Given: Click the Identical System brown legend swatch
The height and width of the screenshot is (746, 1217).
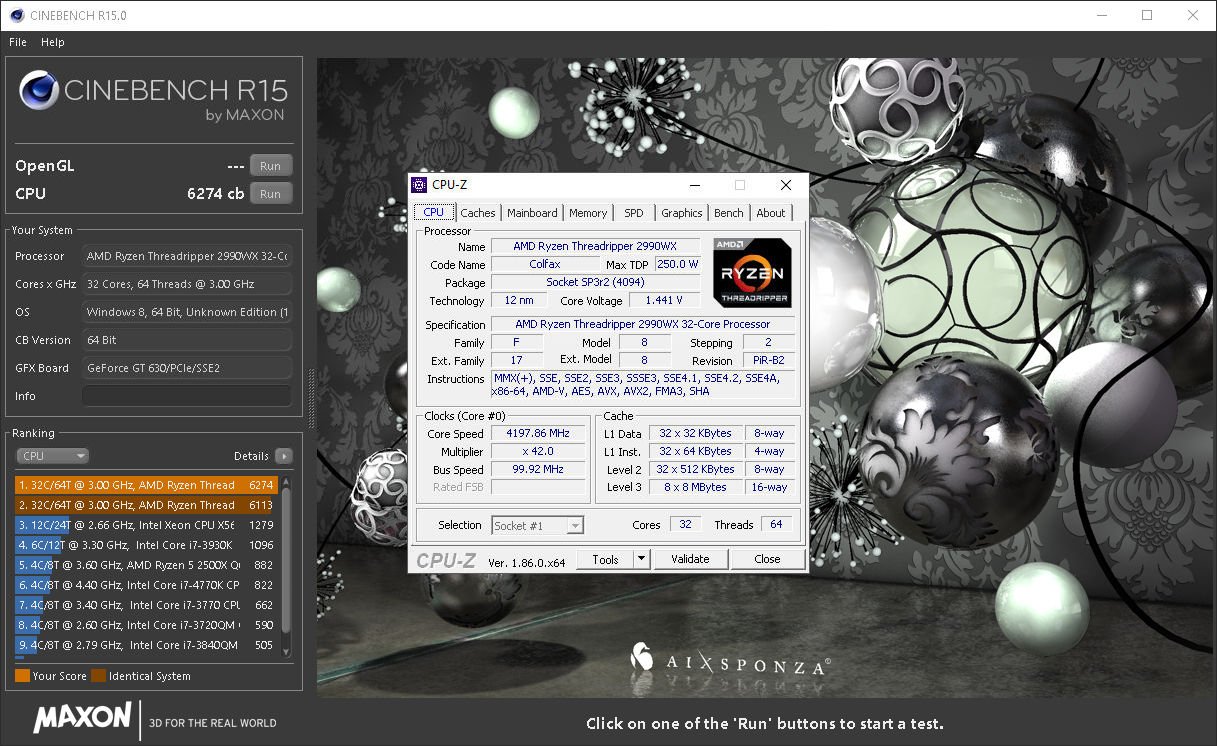Looking at the screenshot, I should (x=98, y=676).
